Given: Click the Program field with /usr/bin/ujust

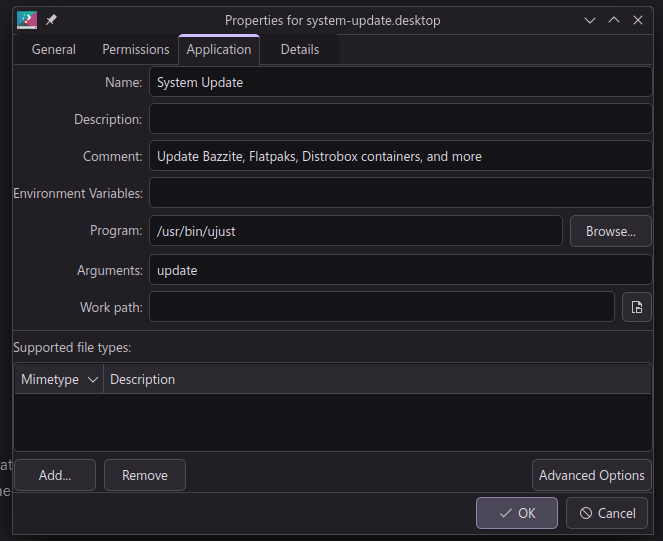Looking at the screenshot, I should click(356, 231).
